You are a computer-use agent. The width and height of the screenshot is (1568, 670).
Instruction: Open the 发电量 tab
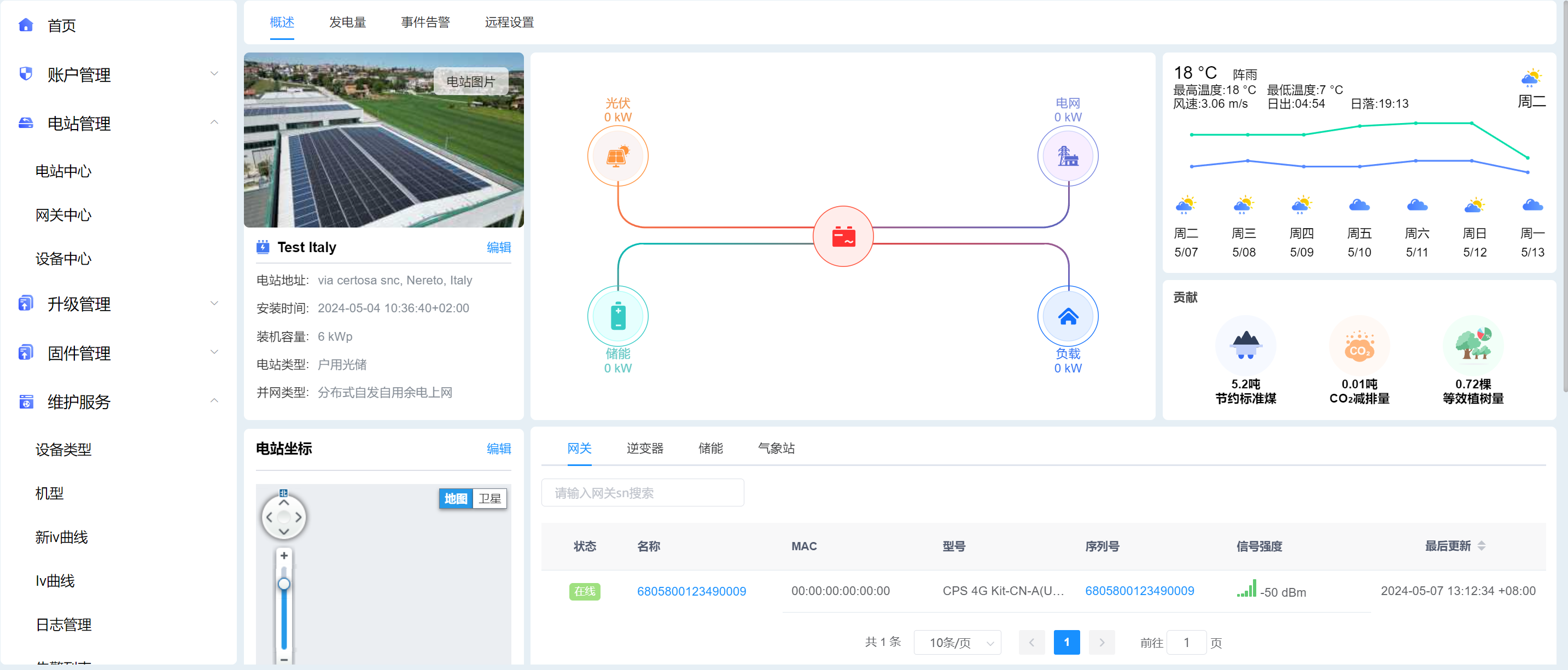348,22
